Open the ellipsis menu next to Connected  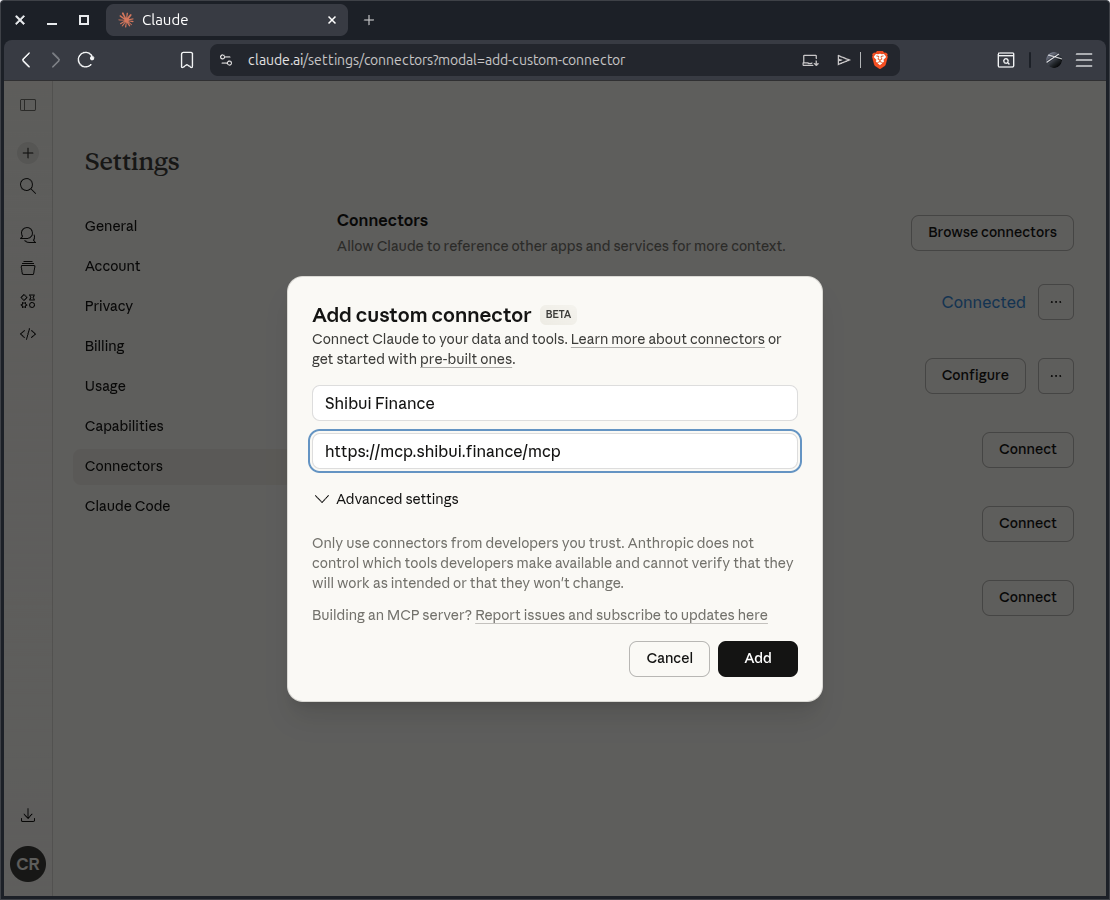click(1056, 301)
